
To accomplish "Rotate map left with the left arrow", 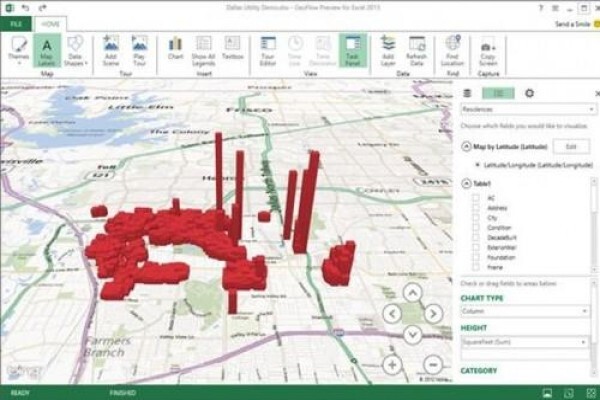I will coord(393,314).
